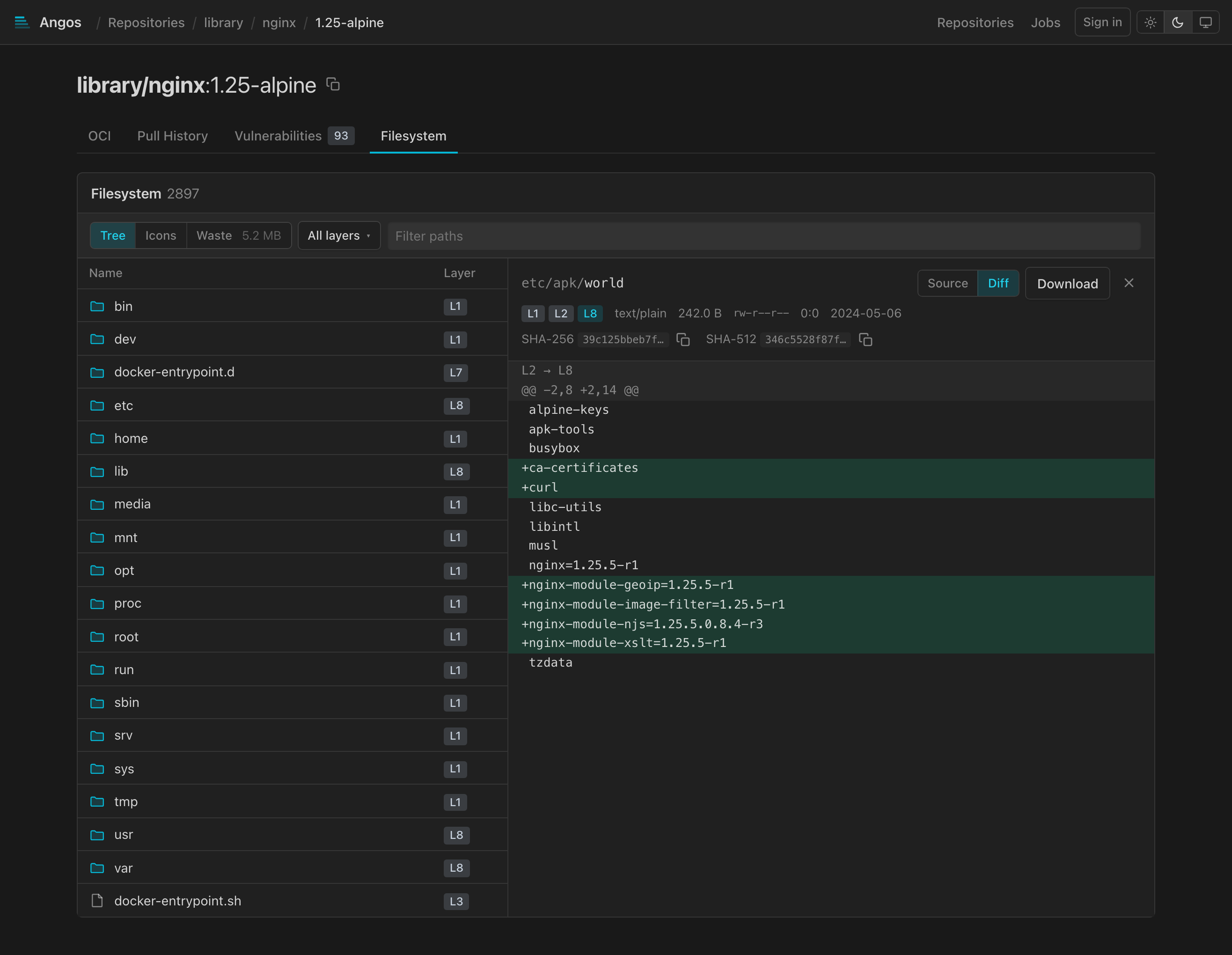The image size is (1232, 955).
Task: Copy the image reference next to the title
Action: pyautogui.click(x=333, y=85)
